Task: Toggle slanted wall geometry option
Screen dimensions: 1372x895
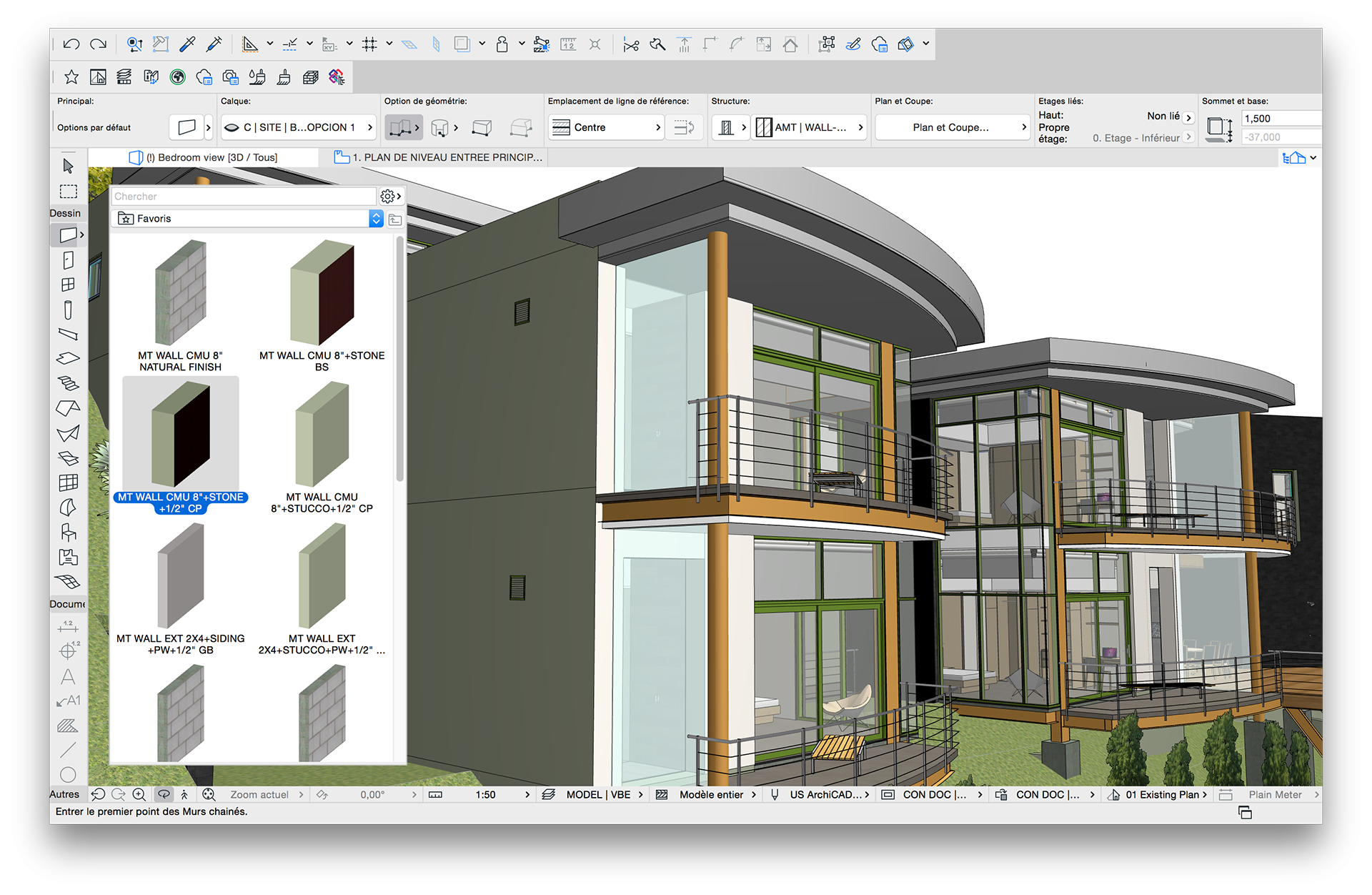Action: pyautogui.click(x=482, y=128)
